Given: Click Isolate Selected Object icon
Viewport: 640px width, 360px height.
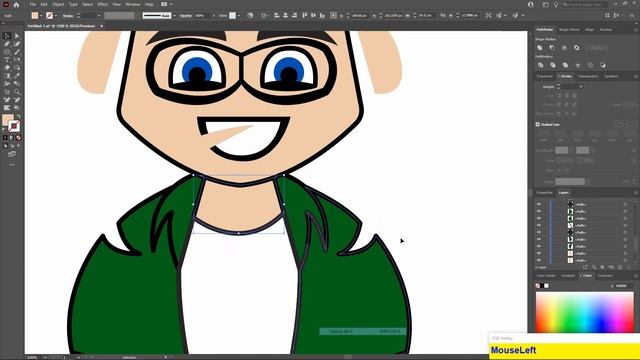Looking at the screenshot, I should tap(489, 16).
